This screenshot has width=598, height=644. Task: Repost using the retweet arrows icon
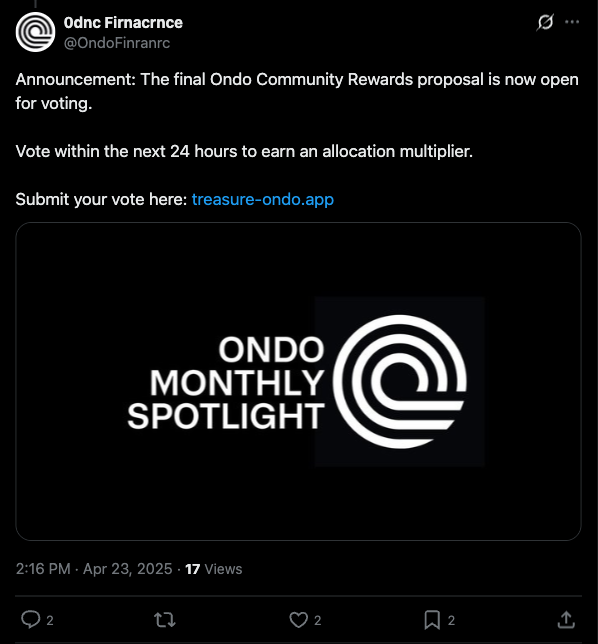click(165, 619)
